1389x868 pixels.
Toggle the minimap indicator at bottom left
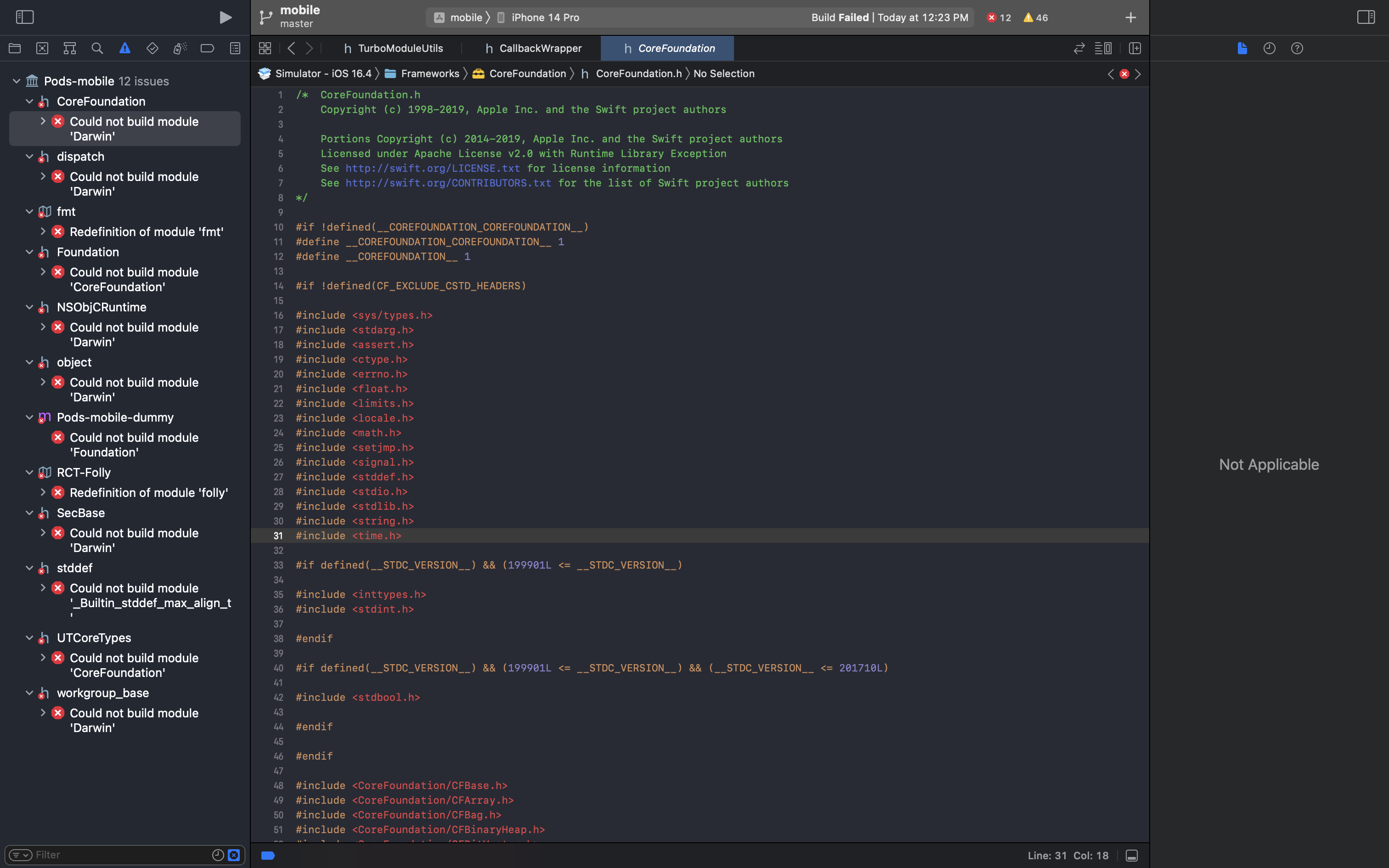point(267,855)
